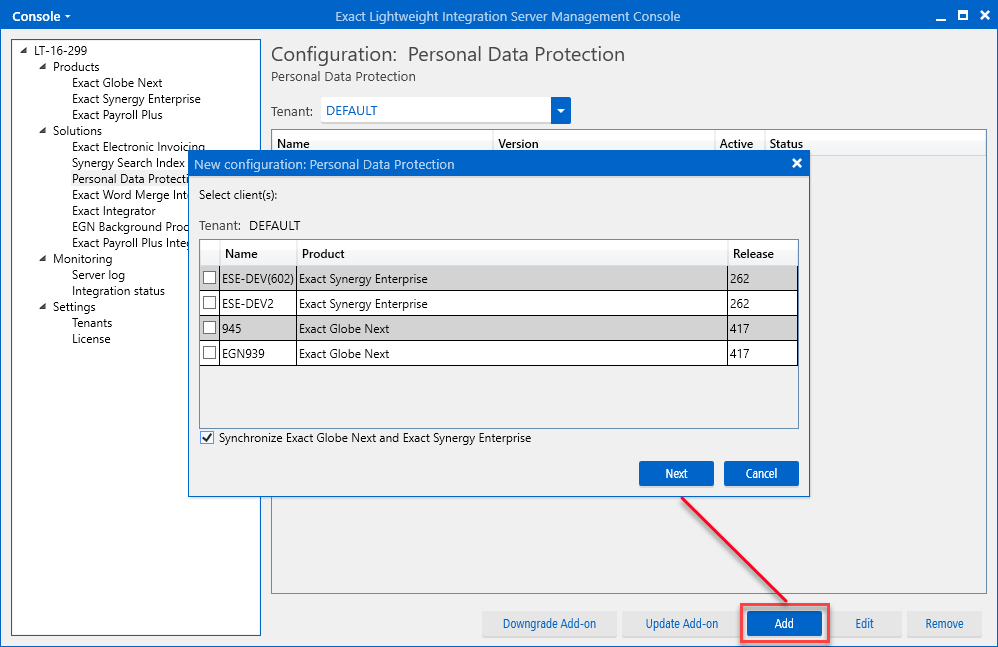Collapse the Solutions tree node
Image resolution: width=998 pixels, height=647 pixels.
pyautogui.click(x=43, y=131)
